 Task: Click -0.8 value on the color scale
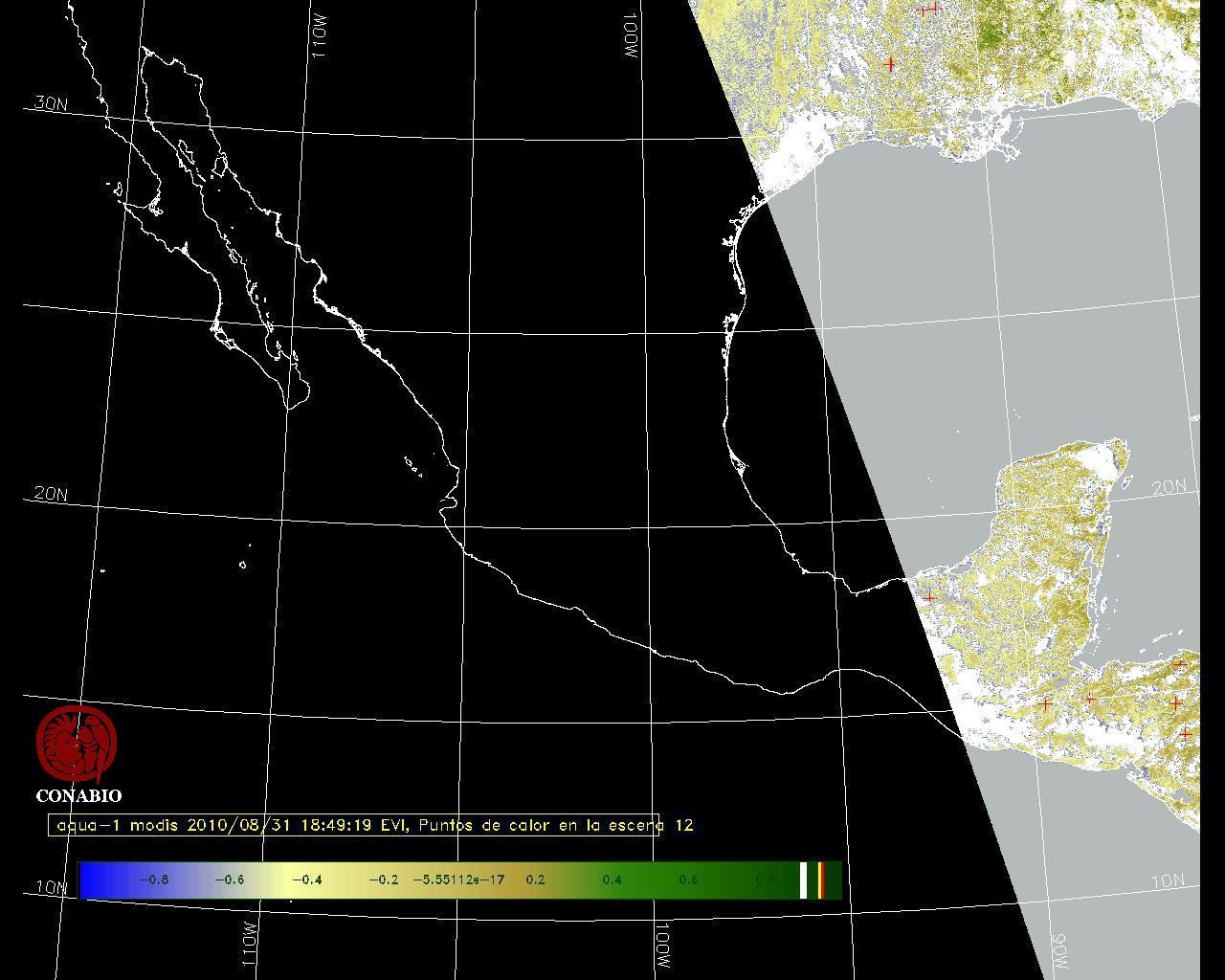coord(153,880)
